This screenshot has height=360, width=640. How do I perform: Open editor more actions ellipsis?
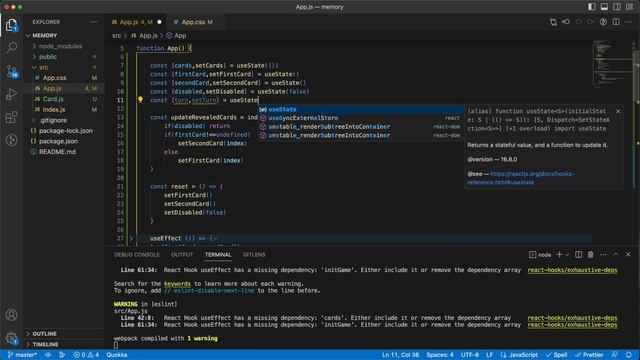click(x=629, y=22)
